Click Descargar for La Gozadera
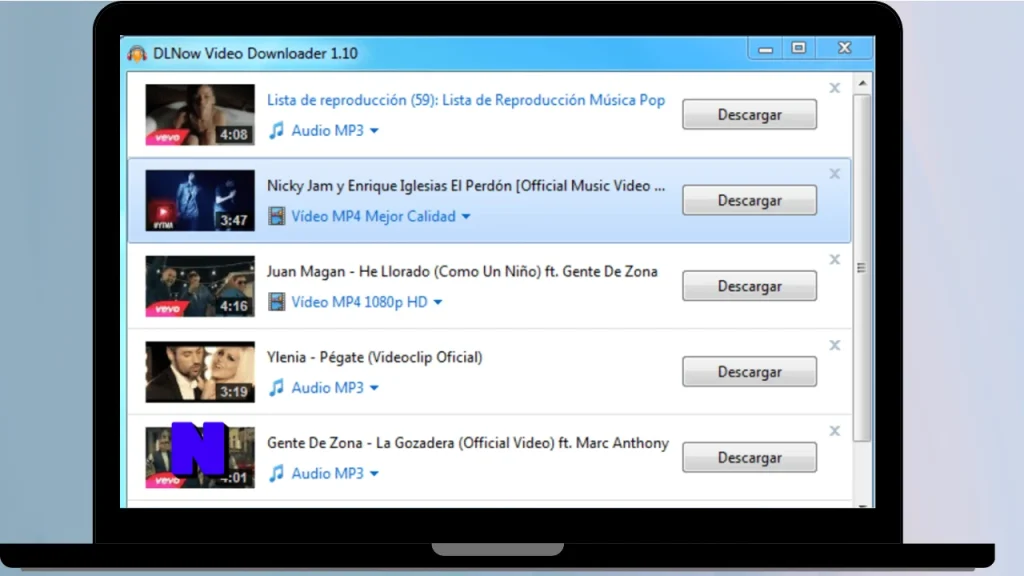Viewport: 1024px width, 576px height. [x=749, y=457]
